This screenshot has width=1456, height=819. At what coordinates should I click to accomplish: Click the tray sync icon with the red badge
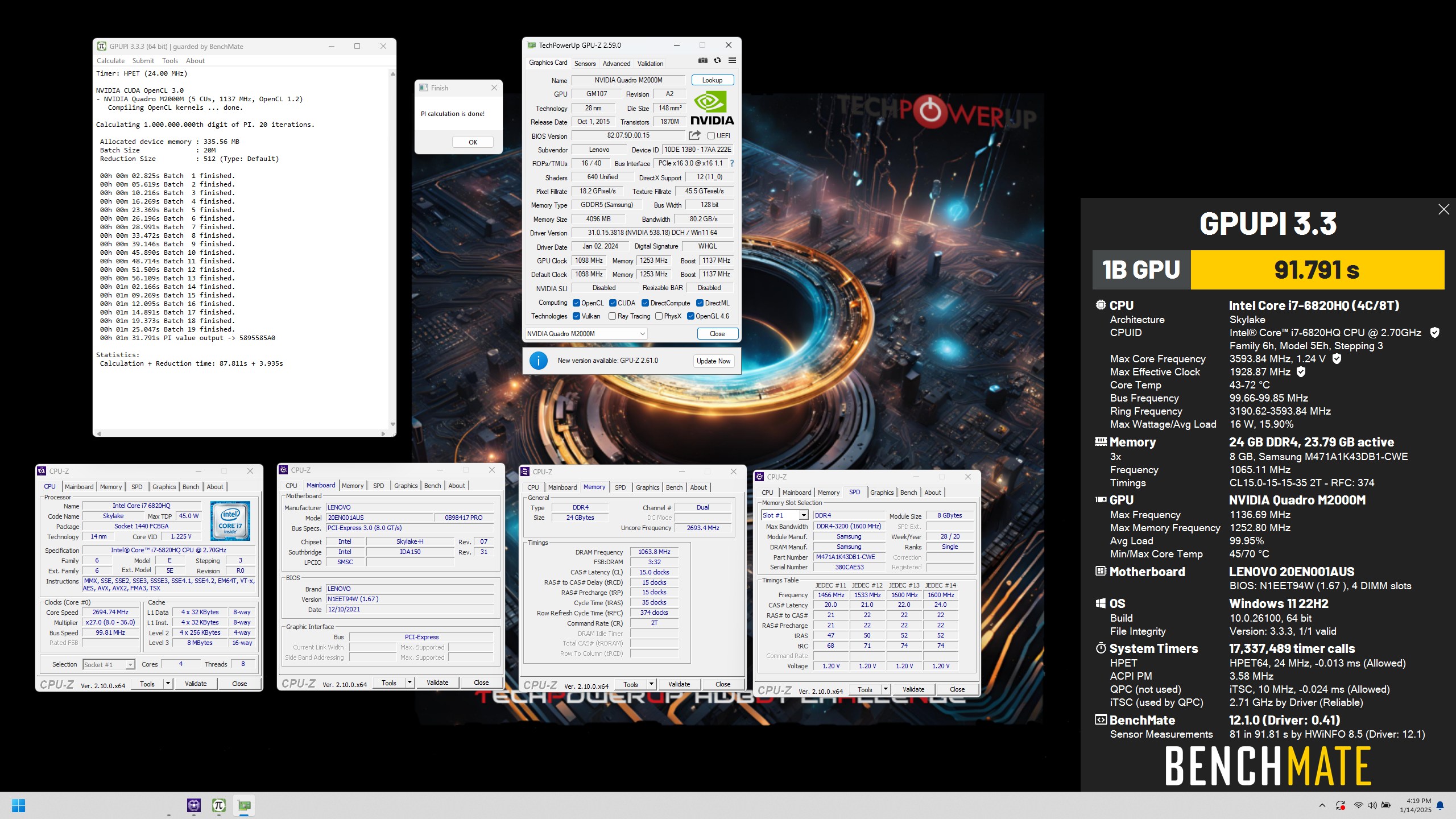tap(1341, 805)
